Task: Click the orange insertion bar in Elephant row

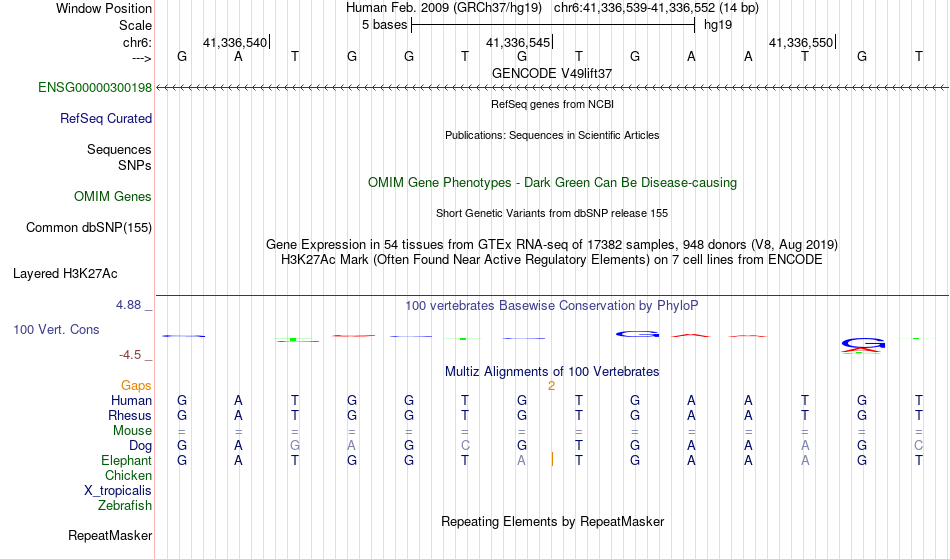Action: (552, 459)
